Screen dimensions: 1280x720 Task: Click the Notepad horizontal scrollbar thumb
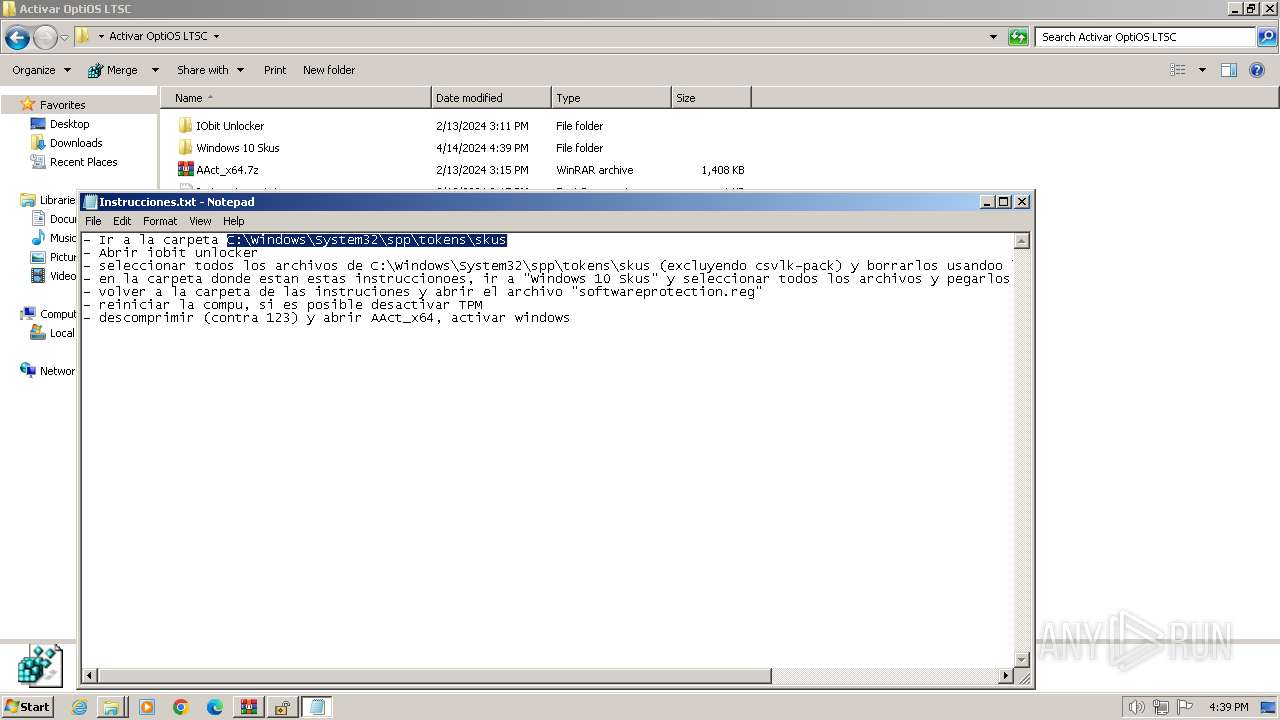point(435,676)
